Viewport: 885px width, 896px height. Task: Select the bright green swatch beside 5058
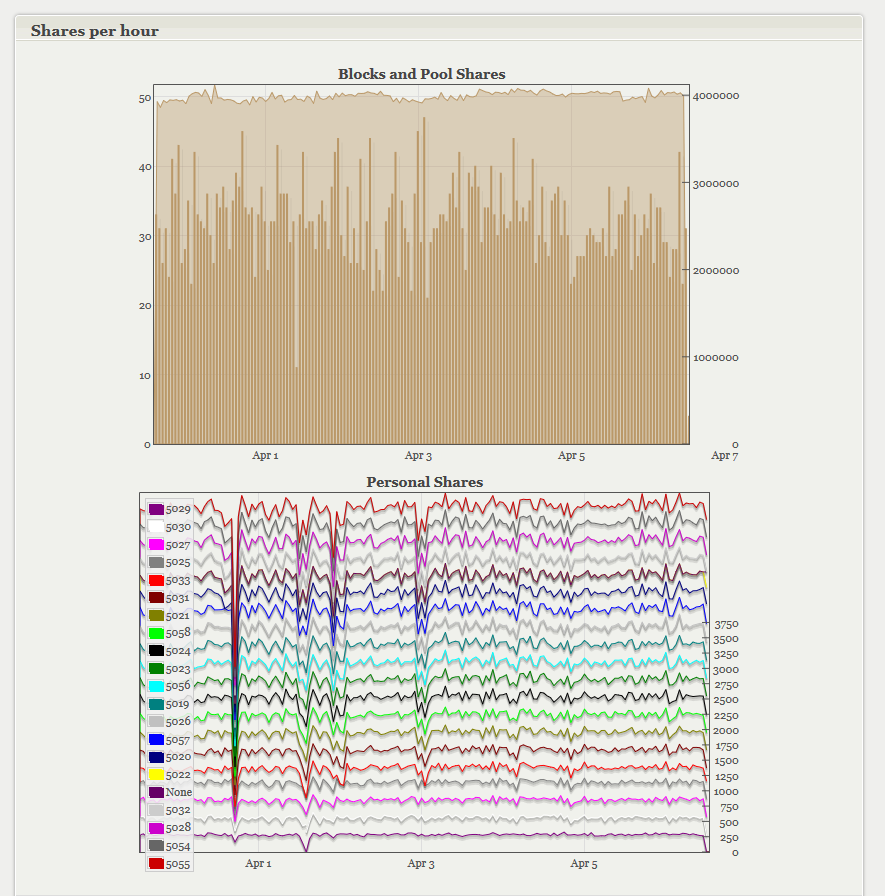coord(156,633)
